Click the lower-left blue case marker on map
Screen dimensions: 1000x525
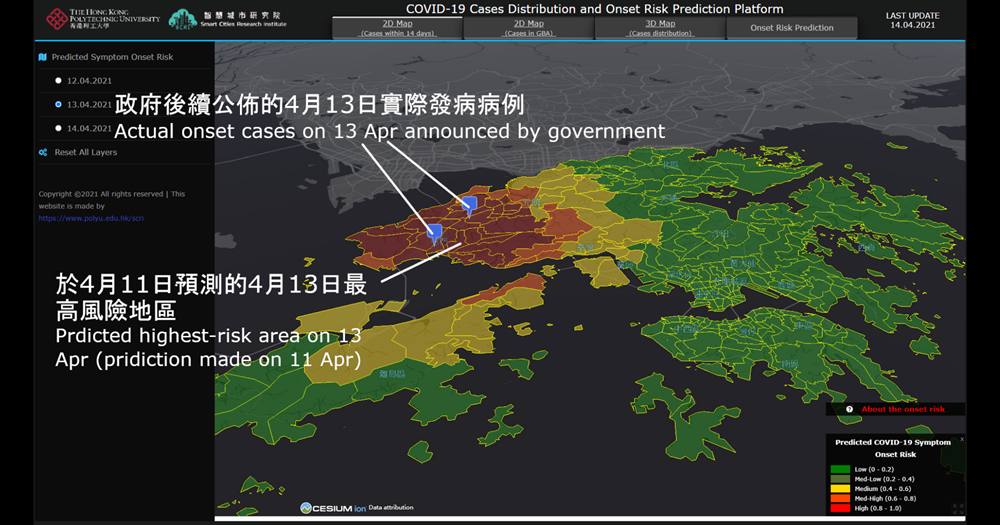(435, 232)
